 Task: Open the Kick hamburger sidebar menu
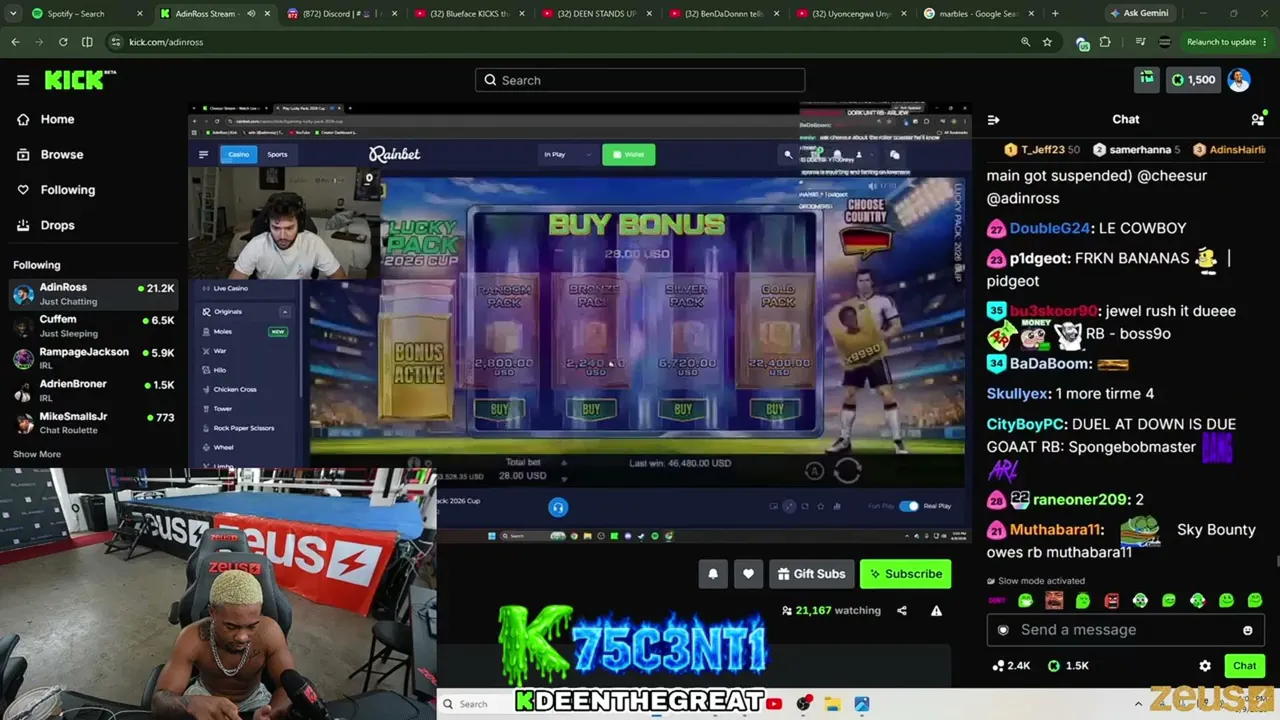[23, 80]
